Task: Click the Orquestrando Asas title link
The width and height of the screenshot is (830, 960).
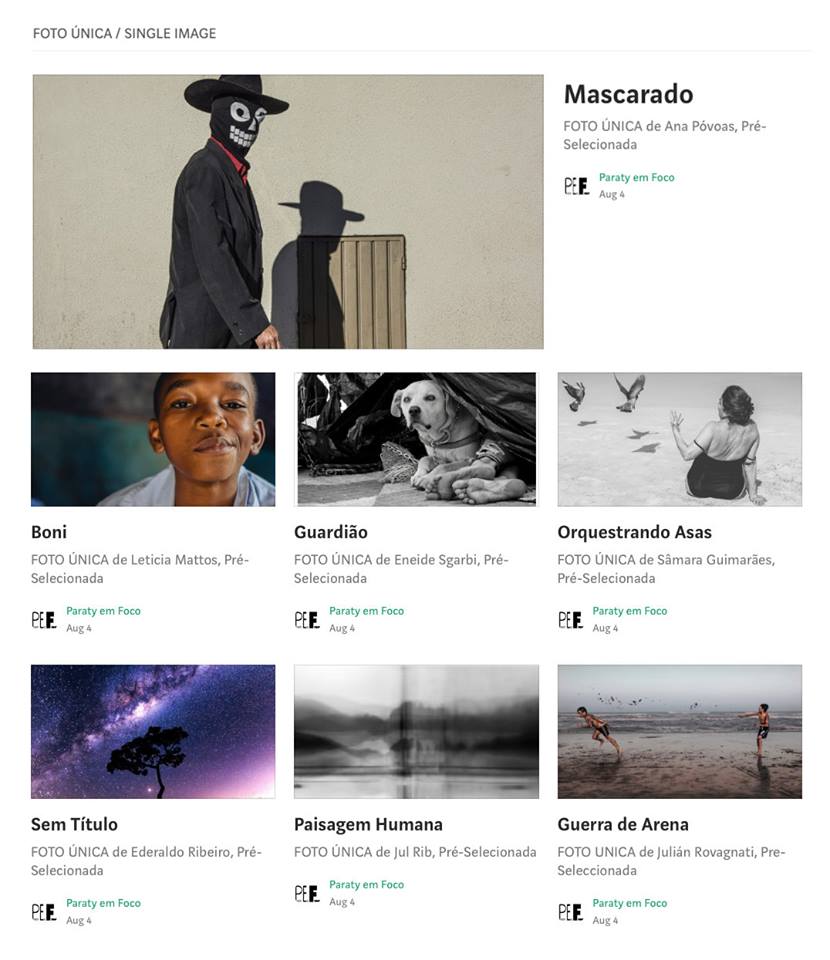Action: pos(634,532)
